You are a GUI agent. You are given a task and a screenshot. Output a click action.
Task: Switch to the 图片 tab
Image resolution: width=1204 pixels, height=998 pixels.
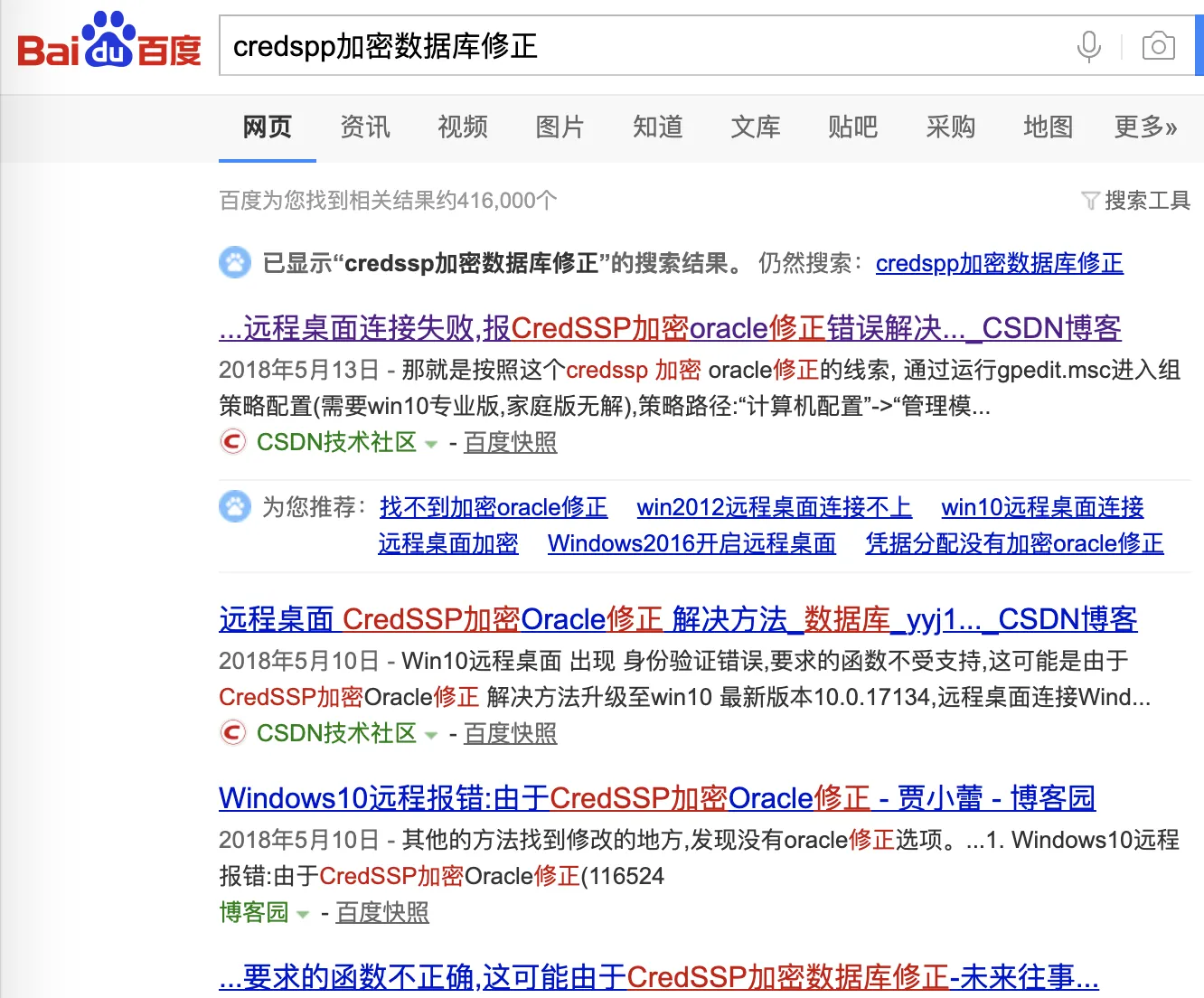pyautogui.click(x=560, y=127)
